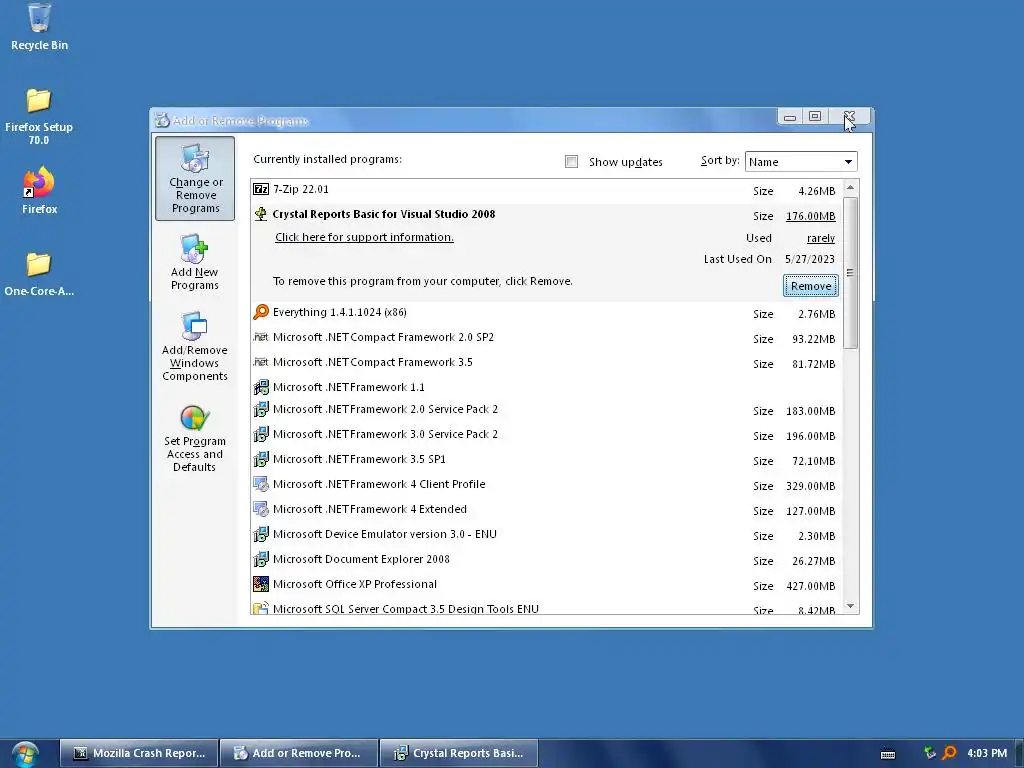This screenshot has width=1024, height=768.
Task: Switch to Mozilla Crash Reporter taskbar item
Action: [140, 754]
